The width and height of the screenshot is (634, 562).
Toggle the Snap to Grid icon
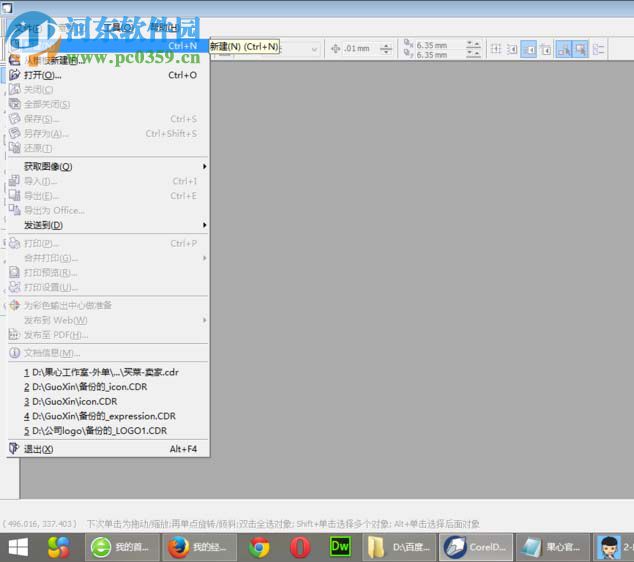coord(496,49)
